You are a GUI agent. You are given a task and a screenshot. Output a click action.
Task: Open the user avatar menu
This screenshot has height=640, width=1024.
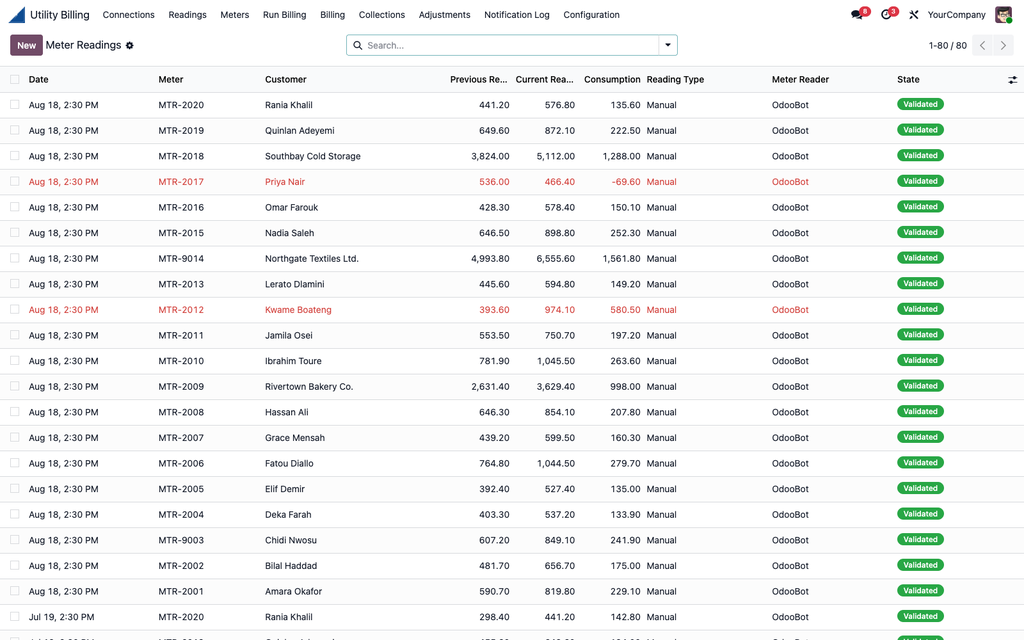click(x=1003, y=14)
